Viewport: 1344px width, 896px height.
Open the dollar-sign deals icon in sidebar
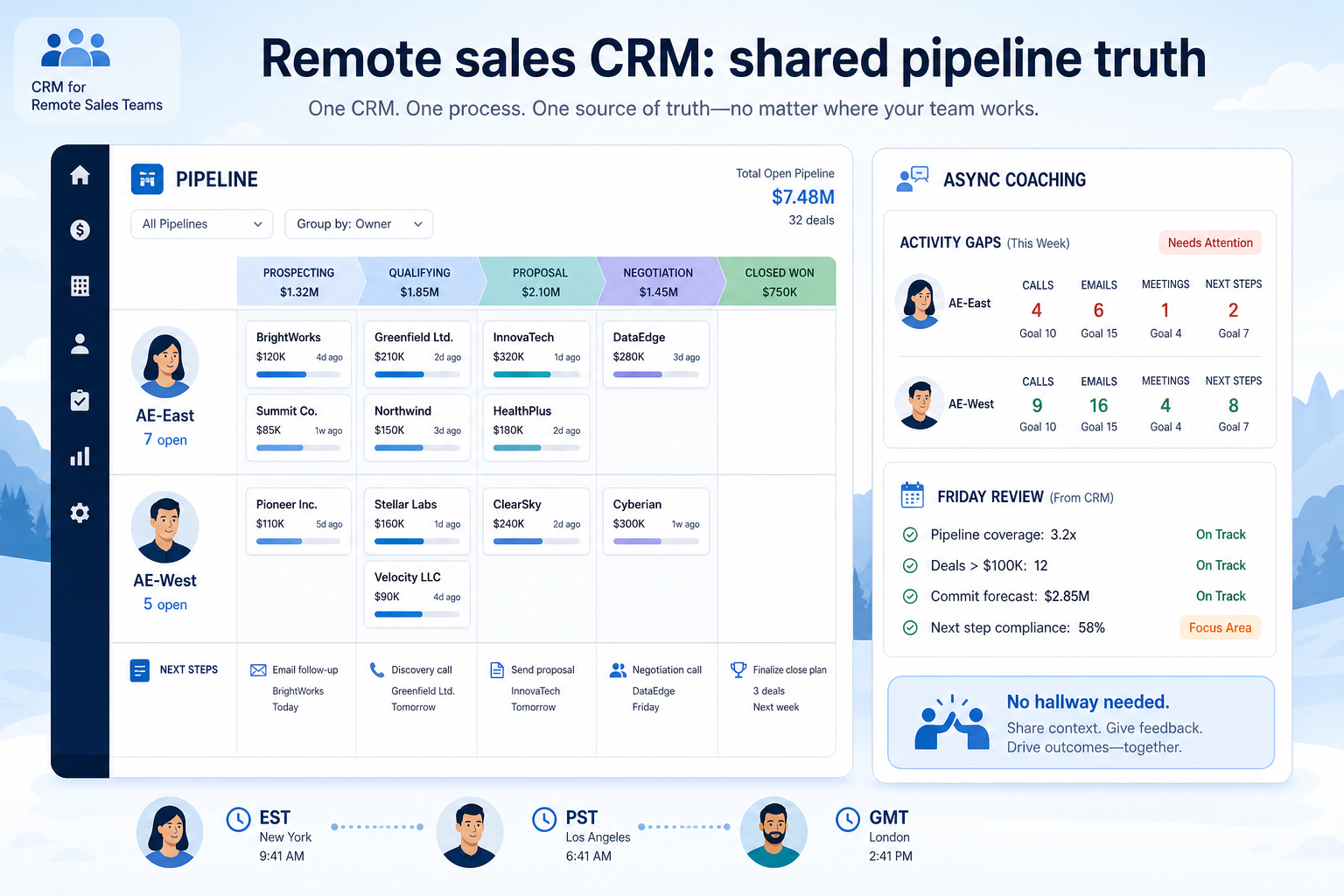80,230
